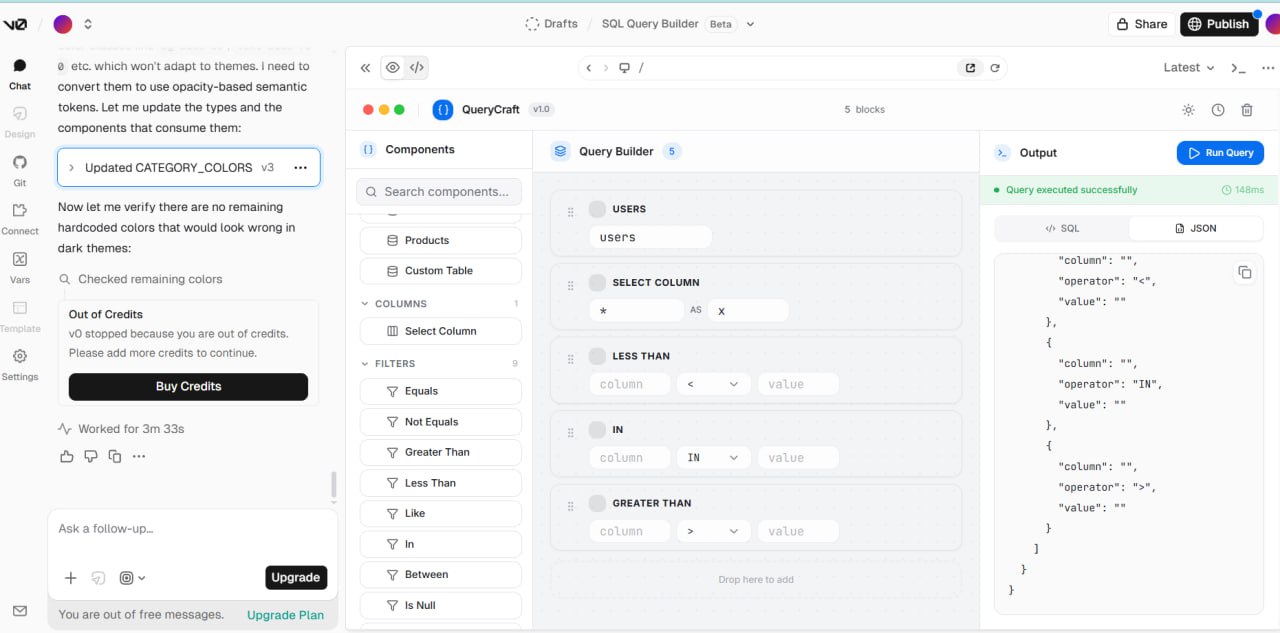Screen dimensions: 1280x633
Task: Give thumbs down to the response
Action: point(91,456)
